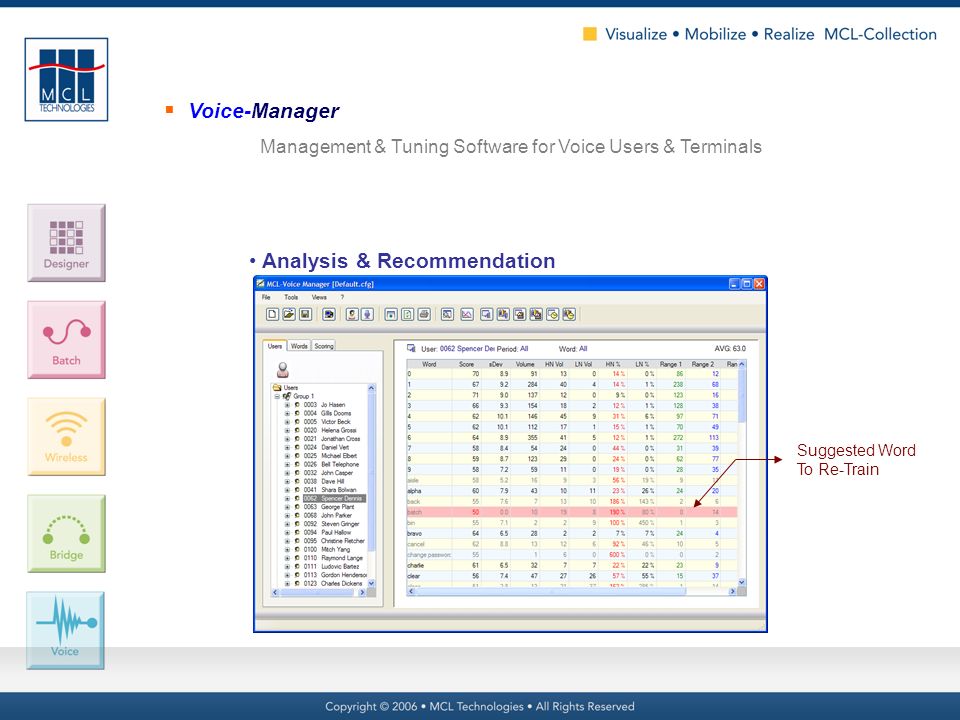
Task: Select the highlighted 'batch' word row
Action: (572, 512)
